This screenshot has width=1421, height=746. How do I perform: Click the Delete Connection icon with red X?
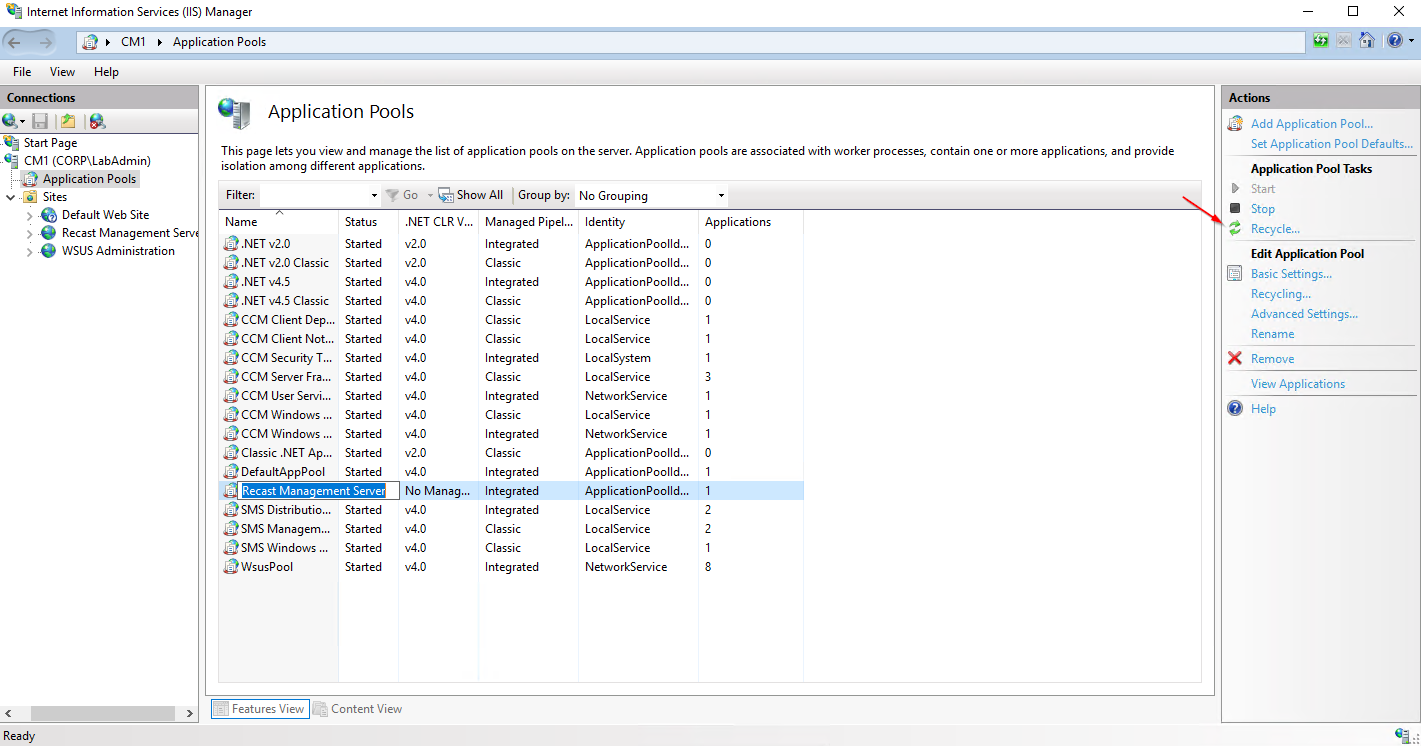pos(97,121)
